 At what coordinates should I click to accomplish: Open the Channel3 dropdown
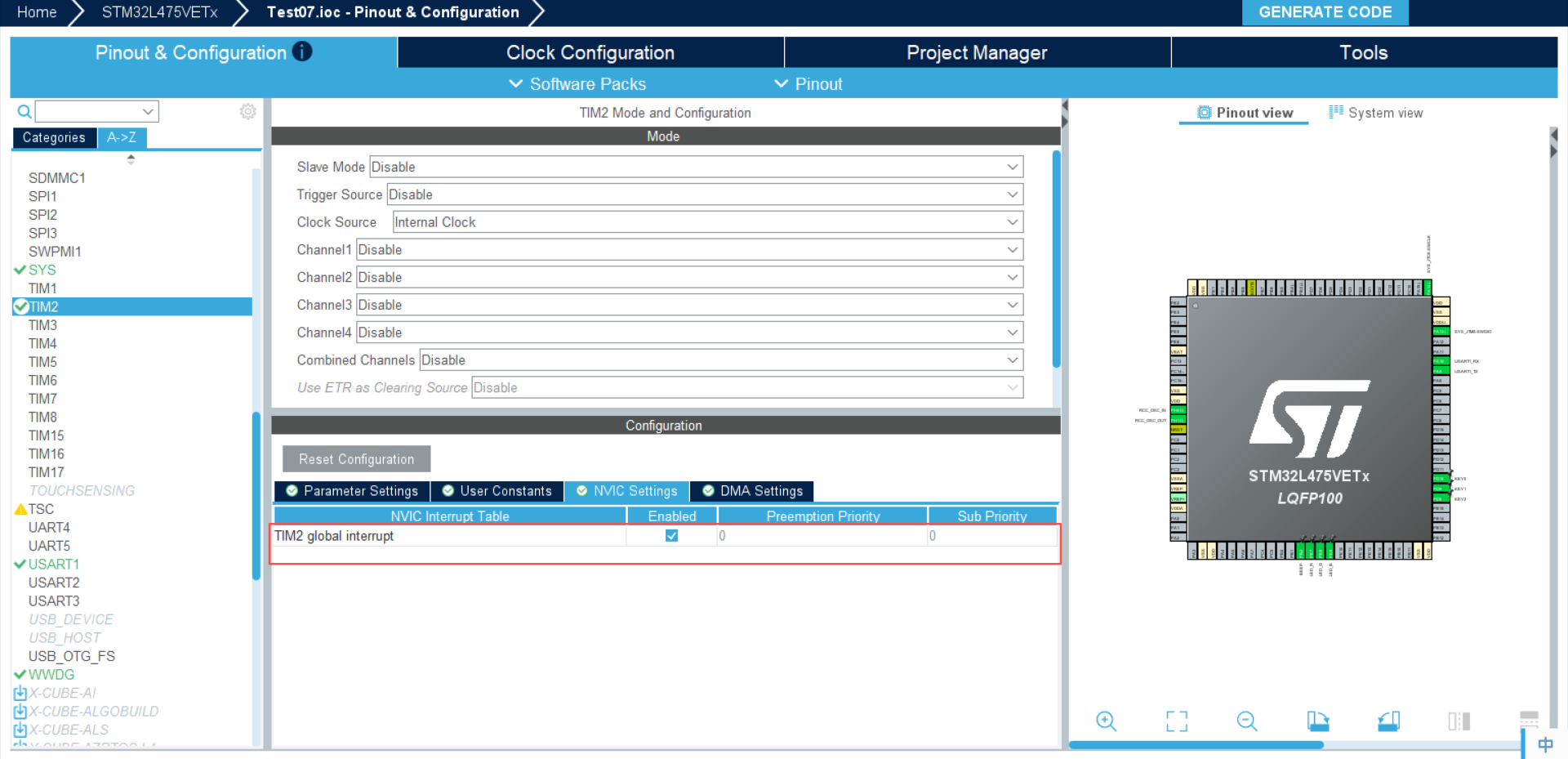[689, 305]
